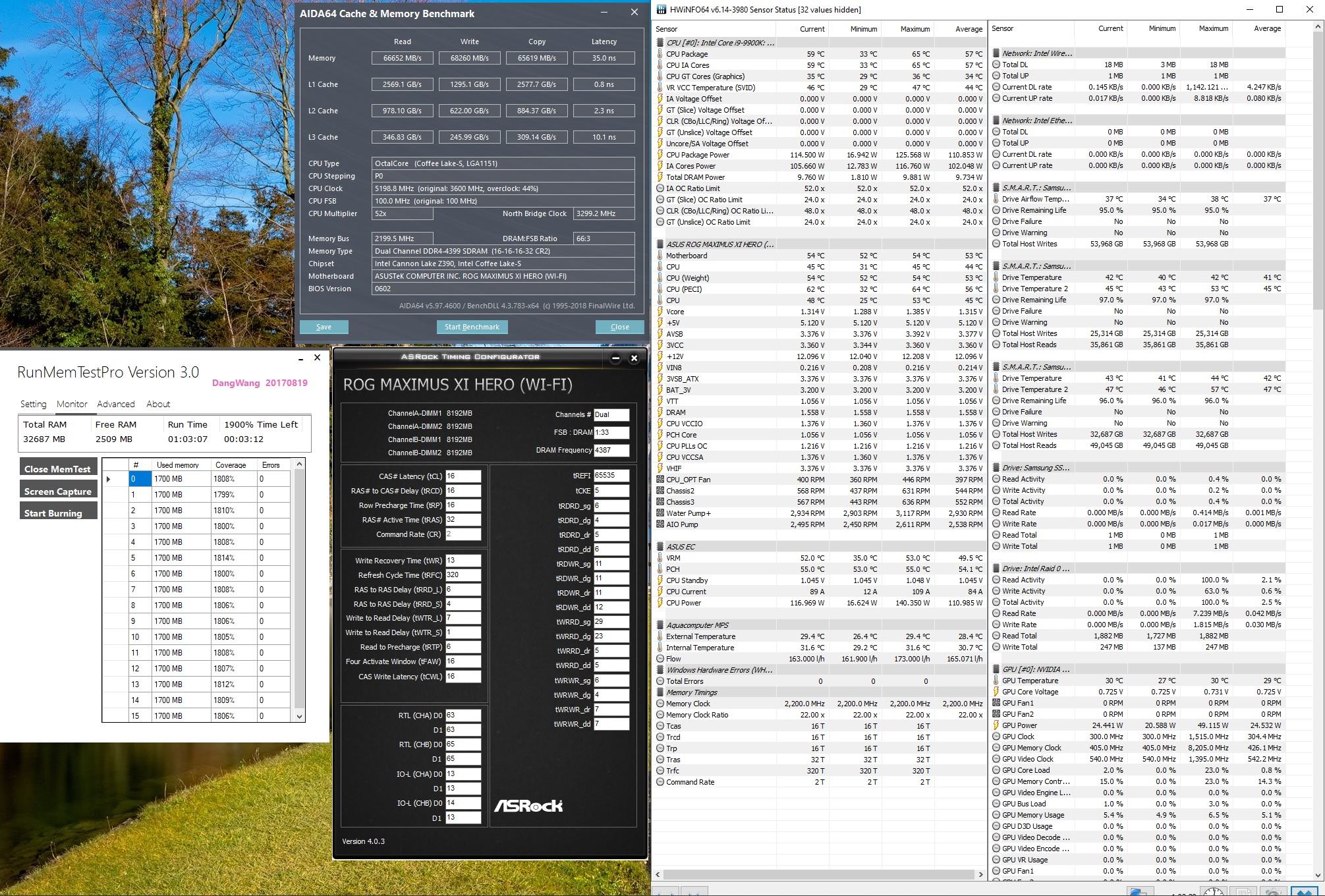Viewport: 1325px width, 896px height.
Task: Click the GPU Temperature thermometer icon
Action: (996, 681)
